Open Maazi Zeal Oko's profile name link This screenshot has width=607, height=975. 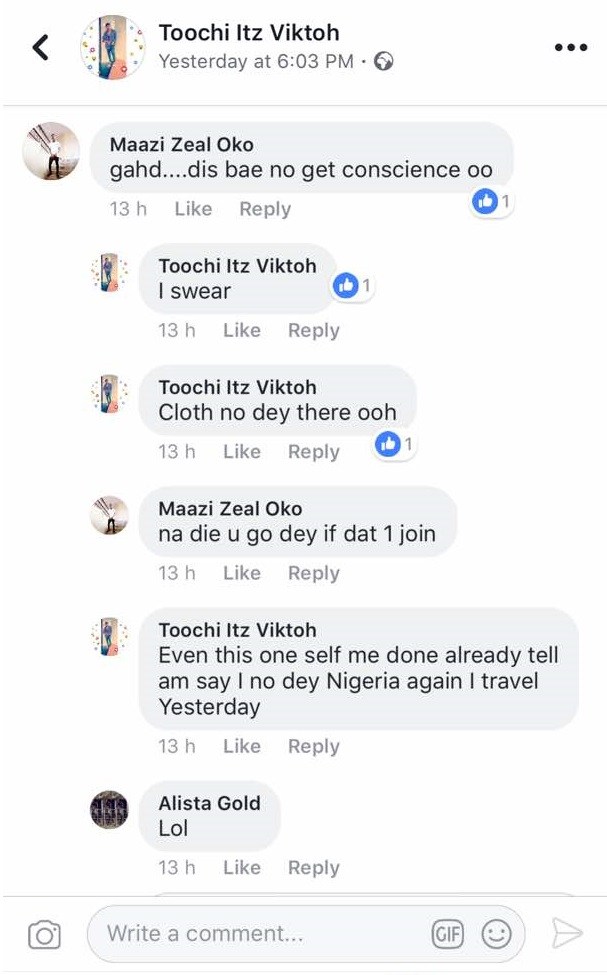pyautogui.click(x=181, y=144)
